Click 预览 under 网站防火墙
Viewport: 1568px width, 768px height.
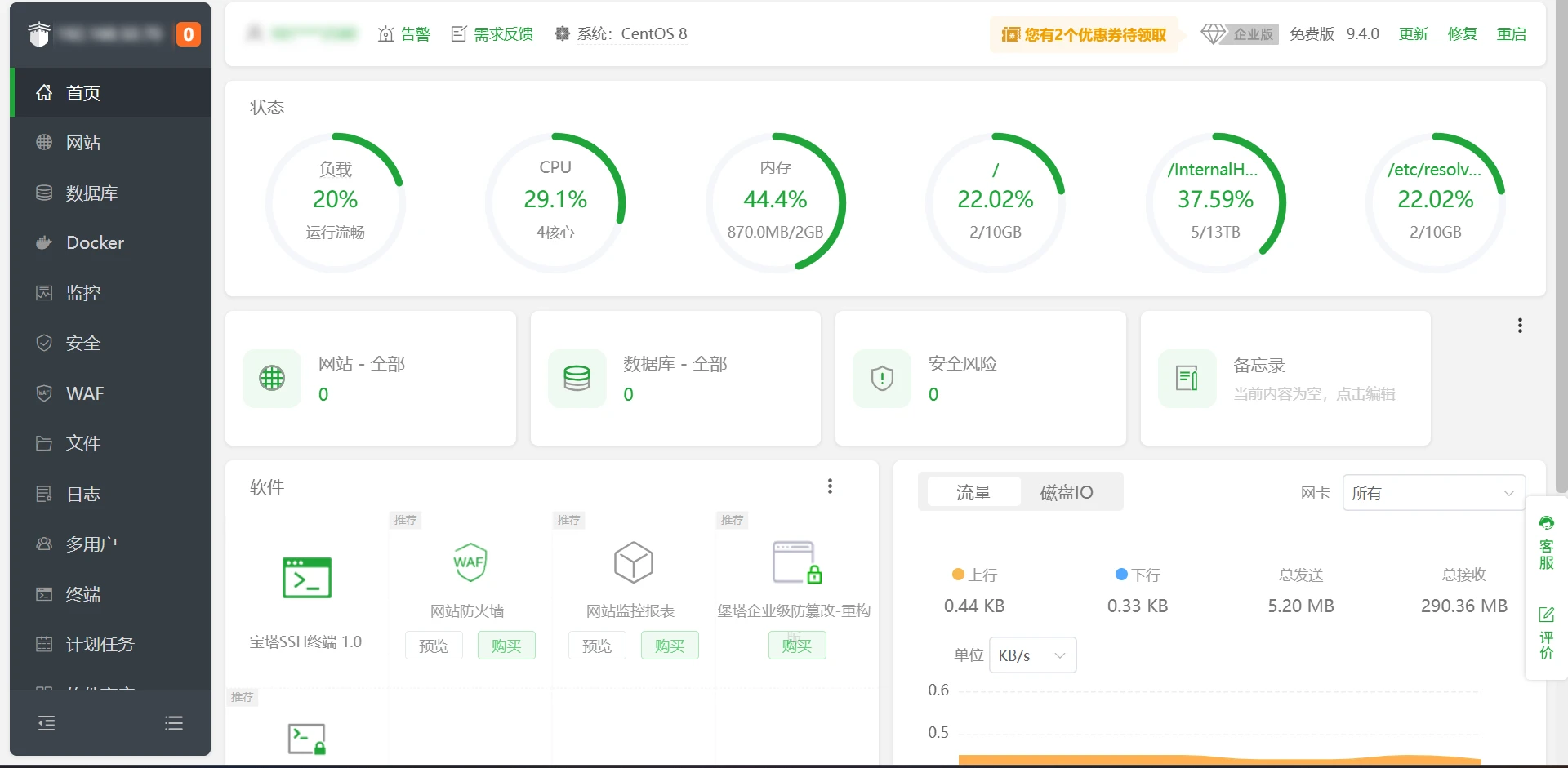click(434, 646)
